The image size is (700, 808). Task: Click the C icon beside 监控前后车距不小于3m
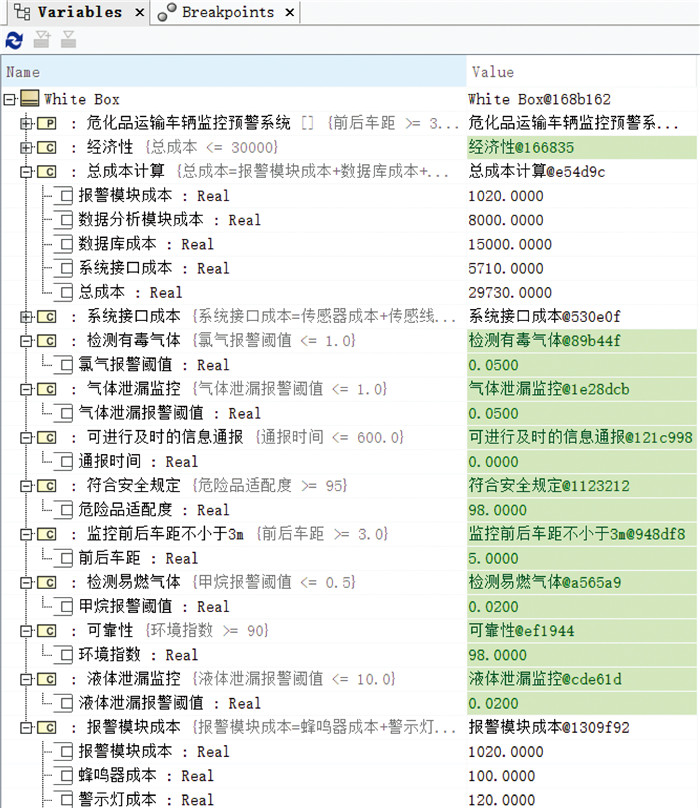[47, 534]
